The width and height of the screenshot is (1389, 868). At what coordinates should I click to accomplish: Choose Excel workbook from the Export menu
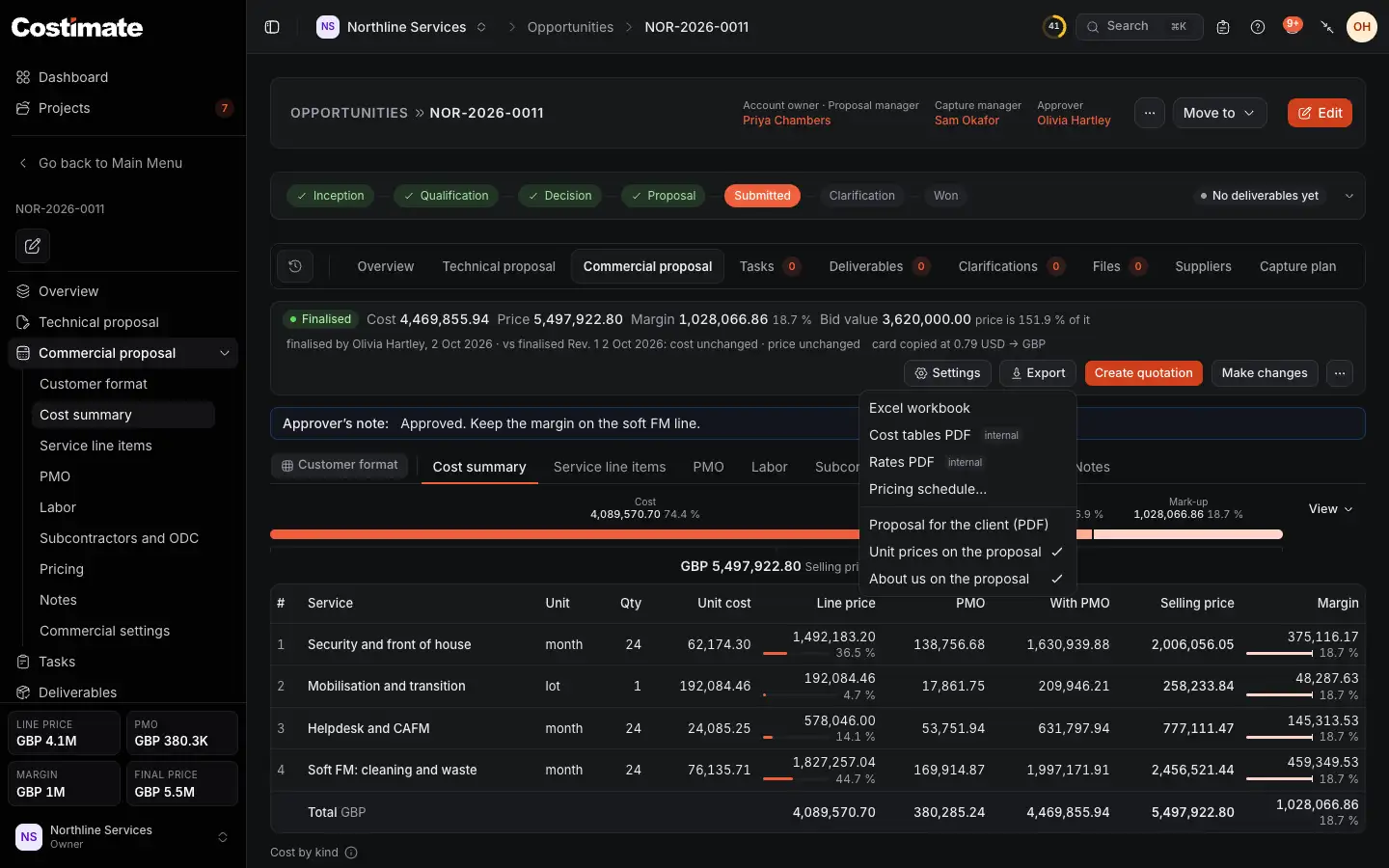(967, 408)
